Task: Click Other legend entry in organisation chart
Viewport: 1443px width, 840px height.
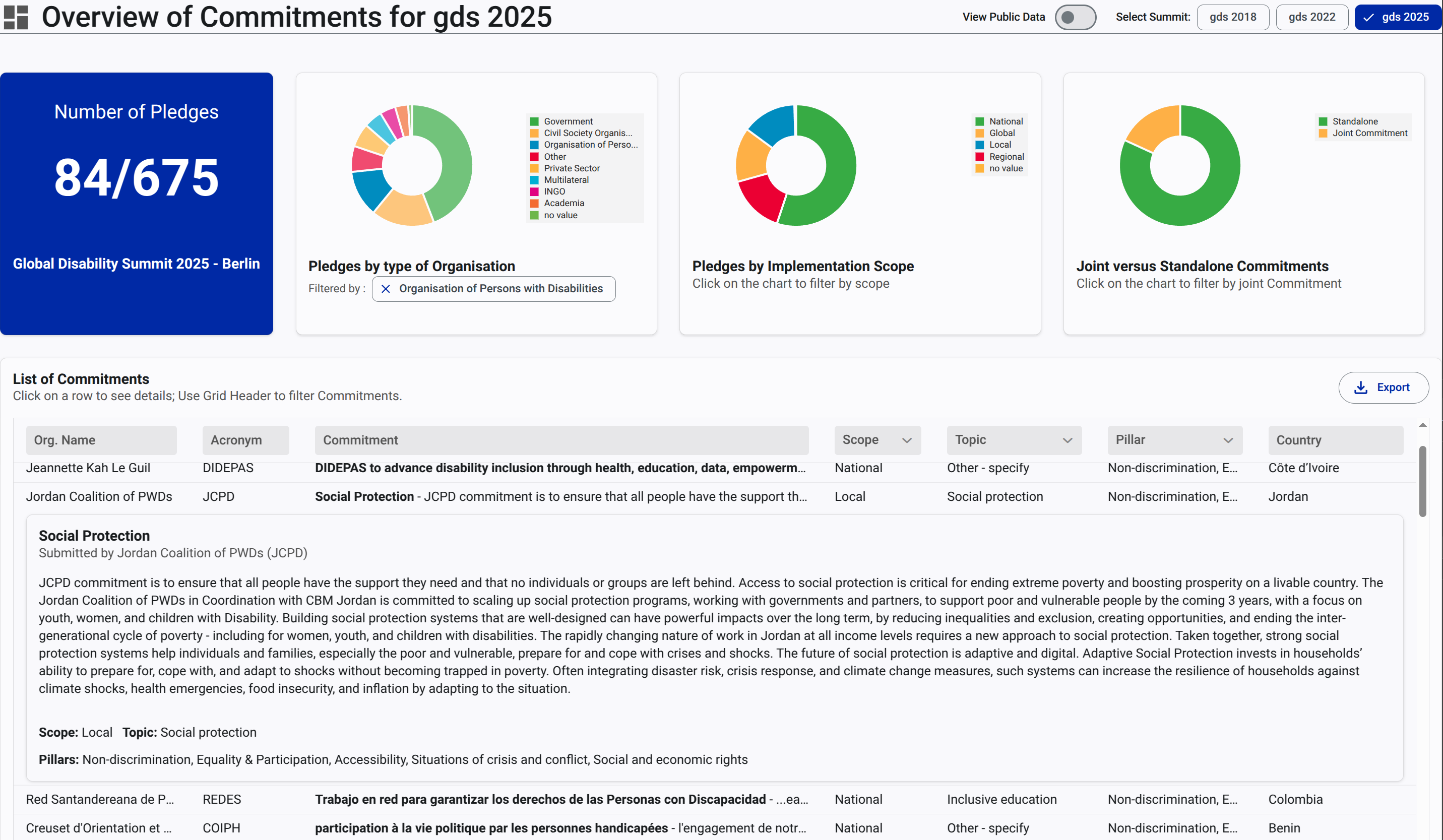Action: click(554, 157)
